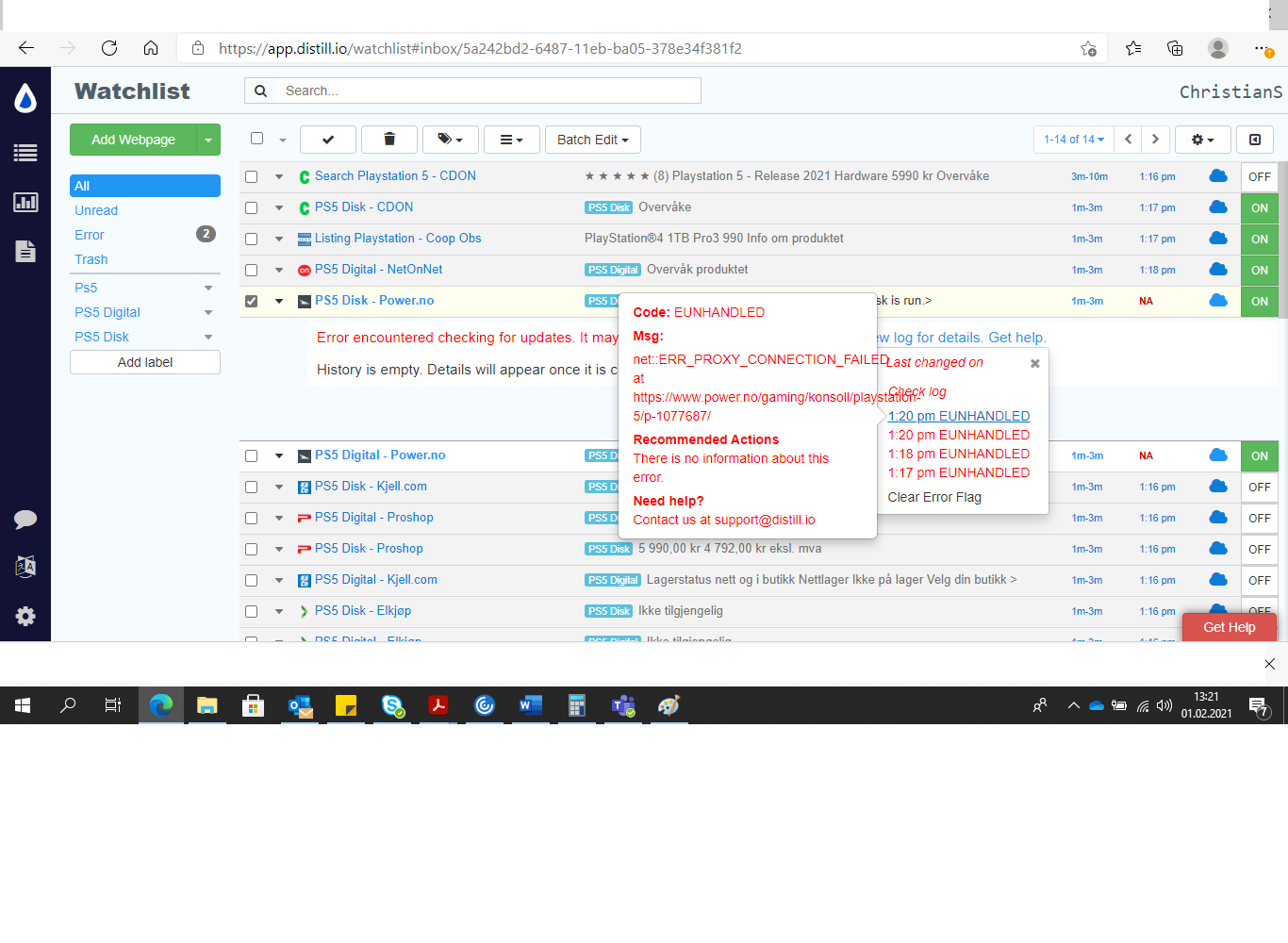1288x943 pixels.
Task: Open the gear settings dropdown in toolbar
Action: pyautogui.click(x=1202, y=140)
